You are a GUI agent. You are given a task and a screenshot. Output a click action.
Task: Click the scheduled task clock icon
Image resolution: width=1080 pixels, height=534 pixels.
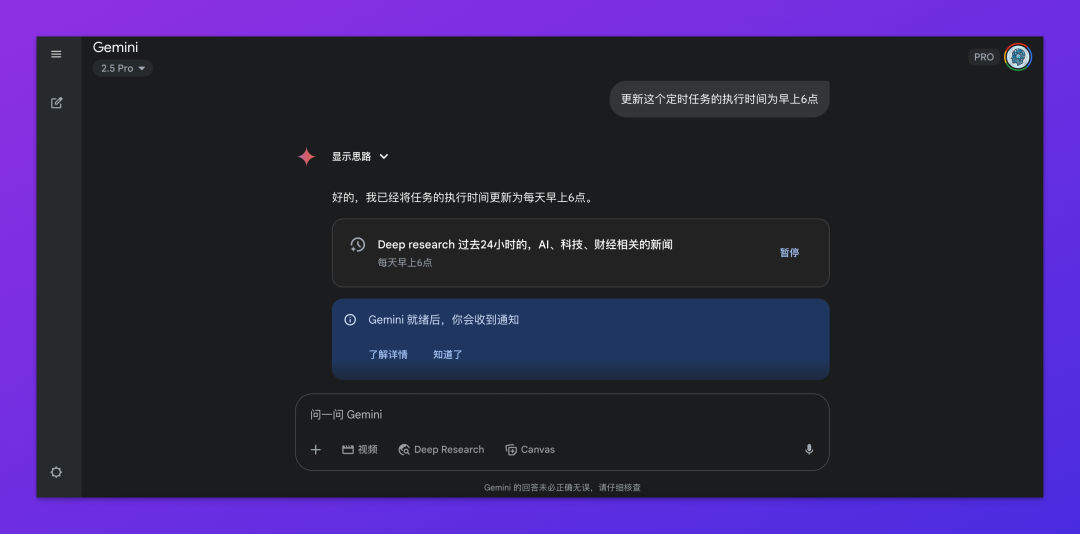[357, 245]
